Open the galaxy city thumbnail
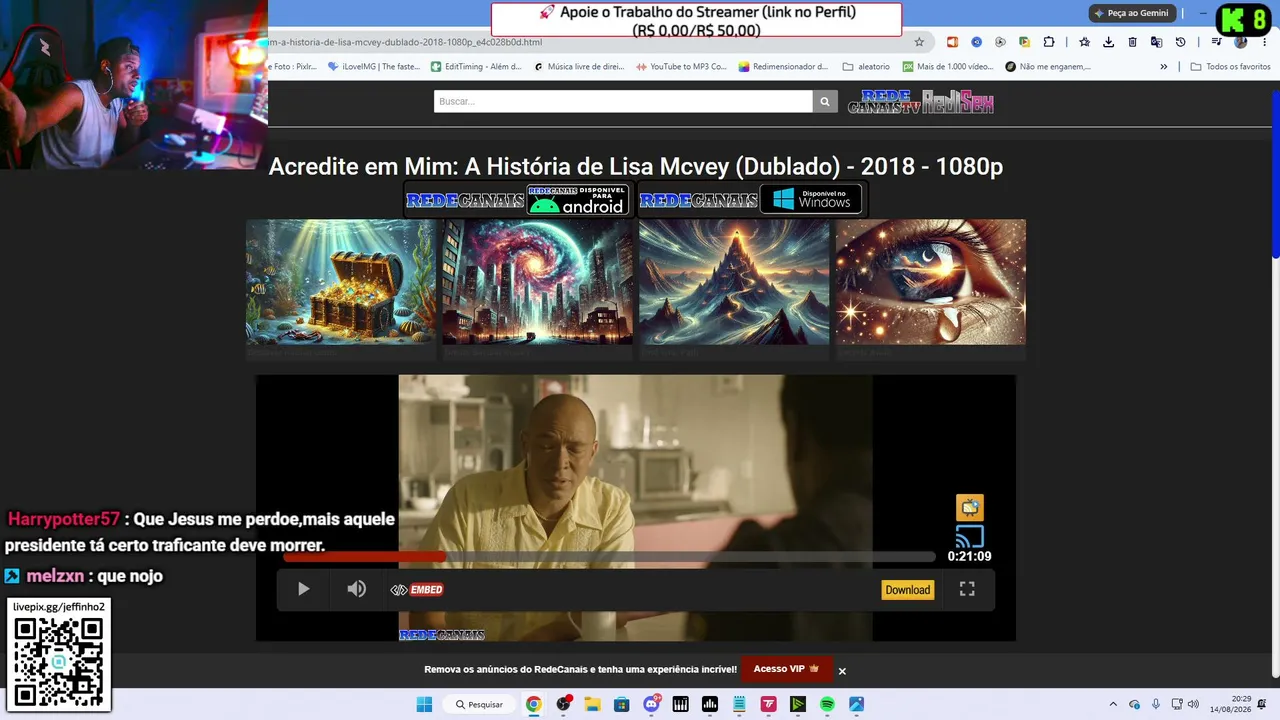 tap(538, 282)
